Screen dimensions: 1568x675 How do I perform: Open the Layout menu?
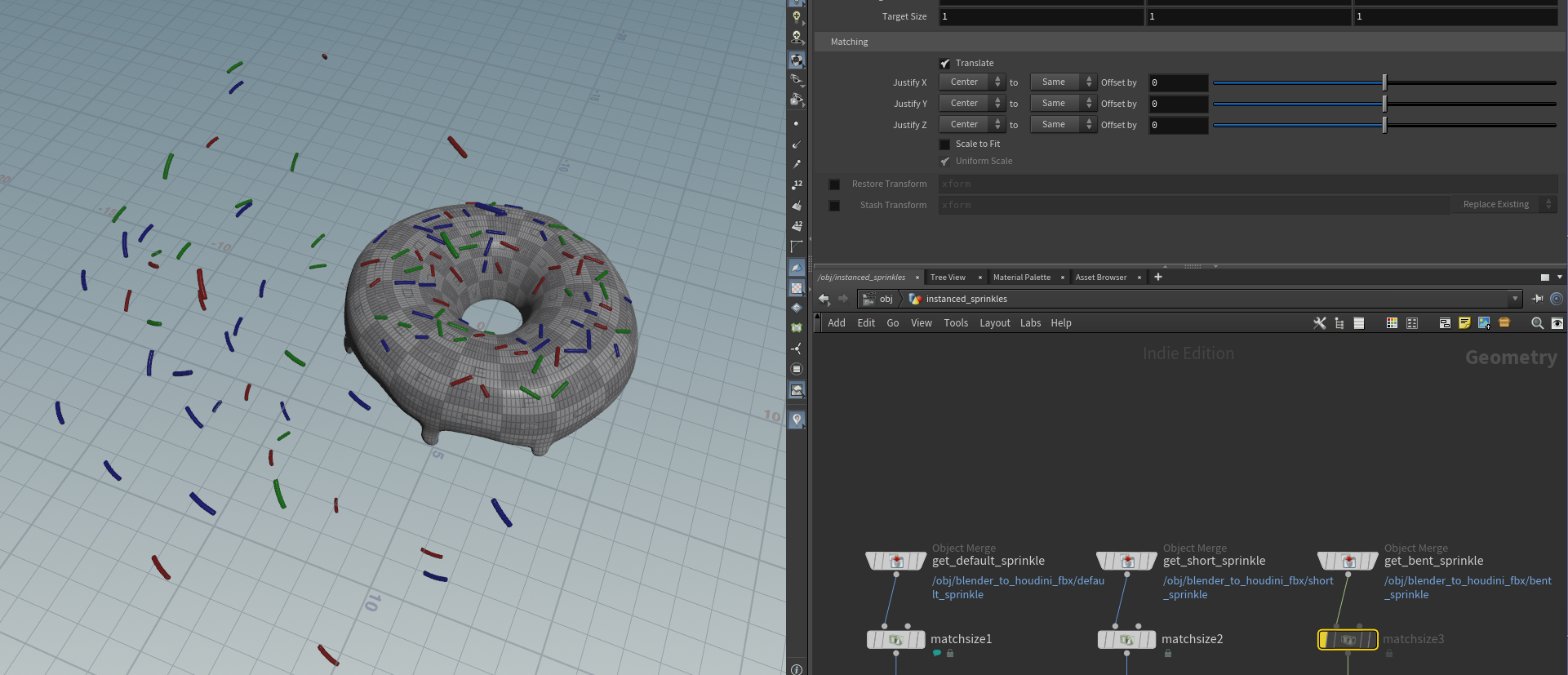994,323
